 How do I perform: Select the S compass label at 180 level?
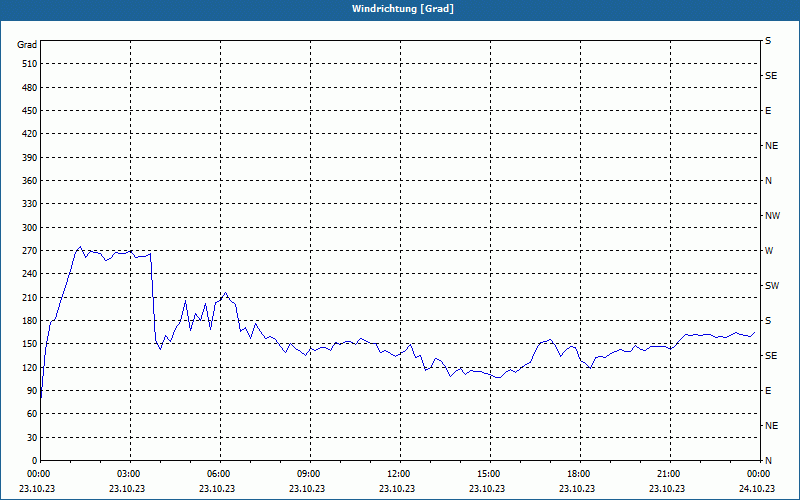tap(768, 321)
